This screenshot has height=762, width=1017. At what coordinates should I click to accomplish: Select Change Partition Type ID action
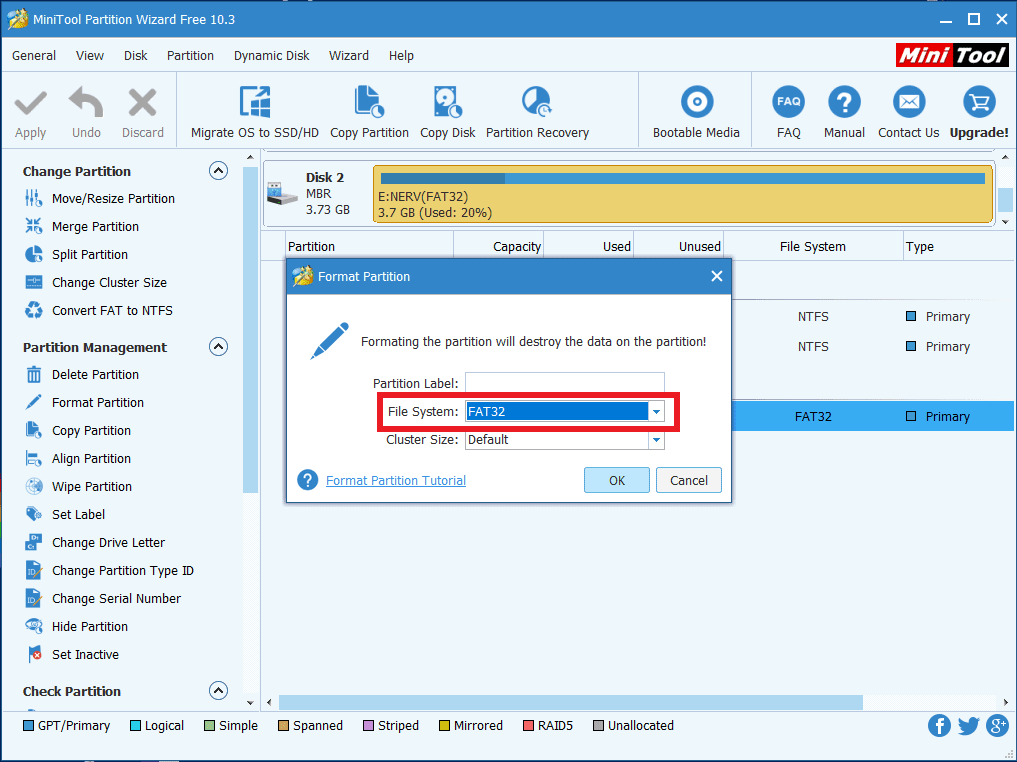110,571
